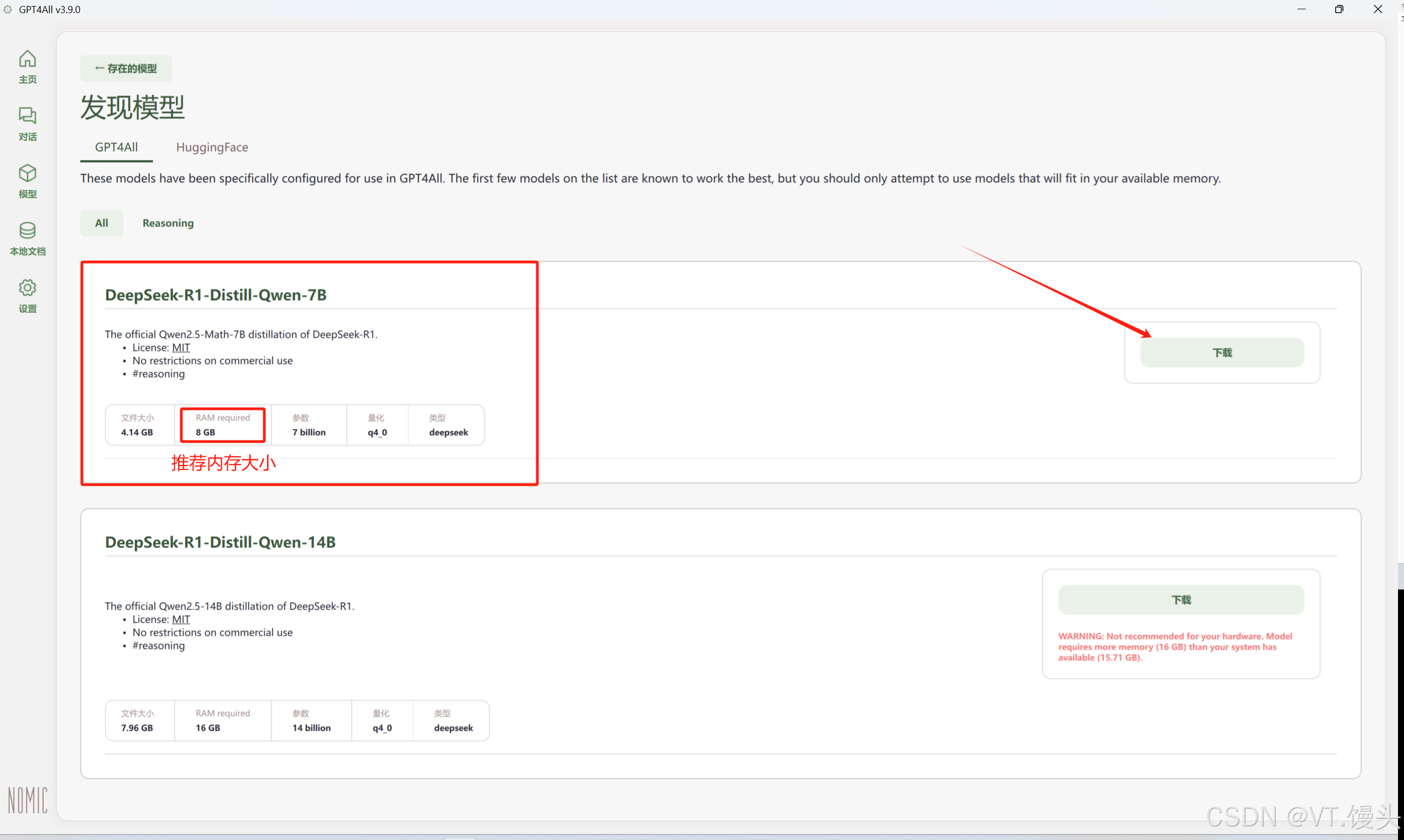Image resolution: width=1404 pixels, height=840 pixels.
Task: Select the GPT4All tab
Action: (x=116, y=147)
